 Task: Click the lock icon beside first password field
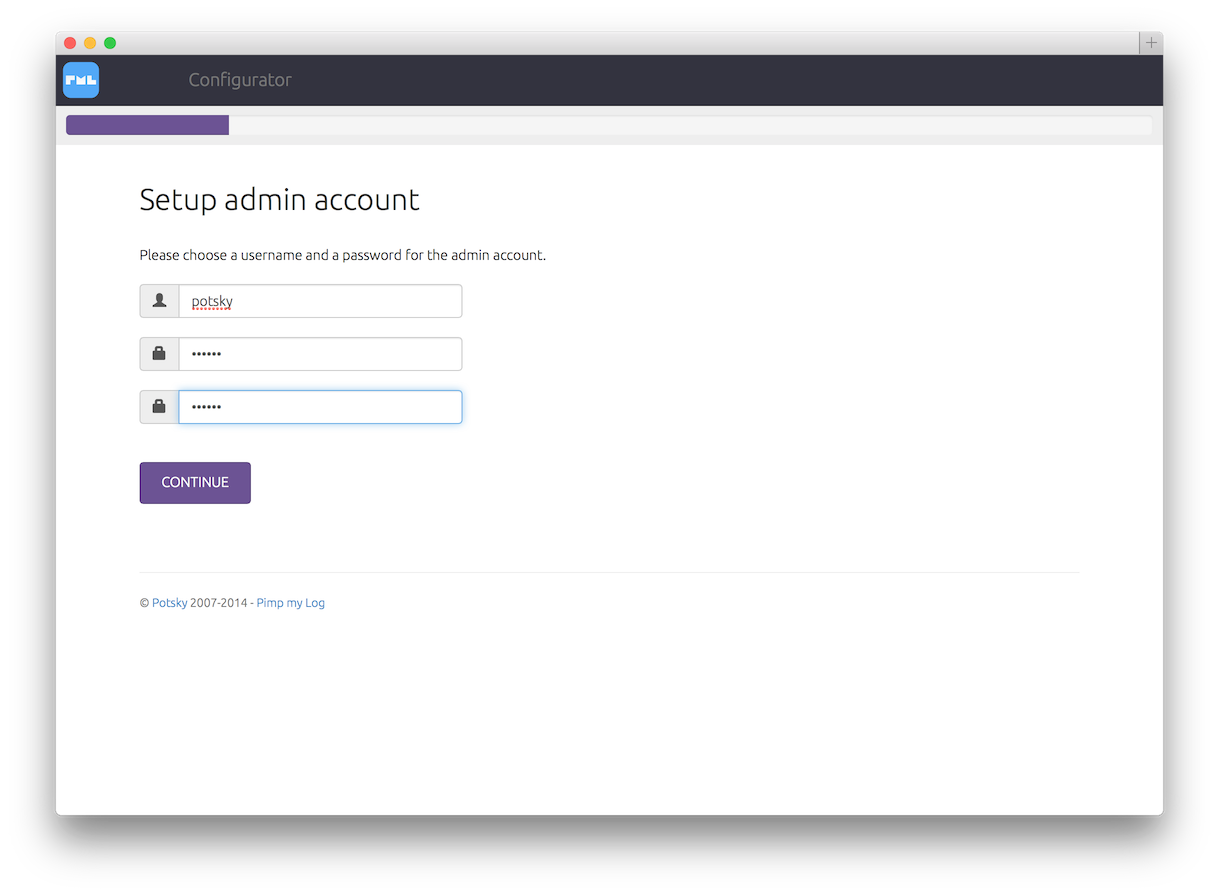pos(159,354)
